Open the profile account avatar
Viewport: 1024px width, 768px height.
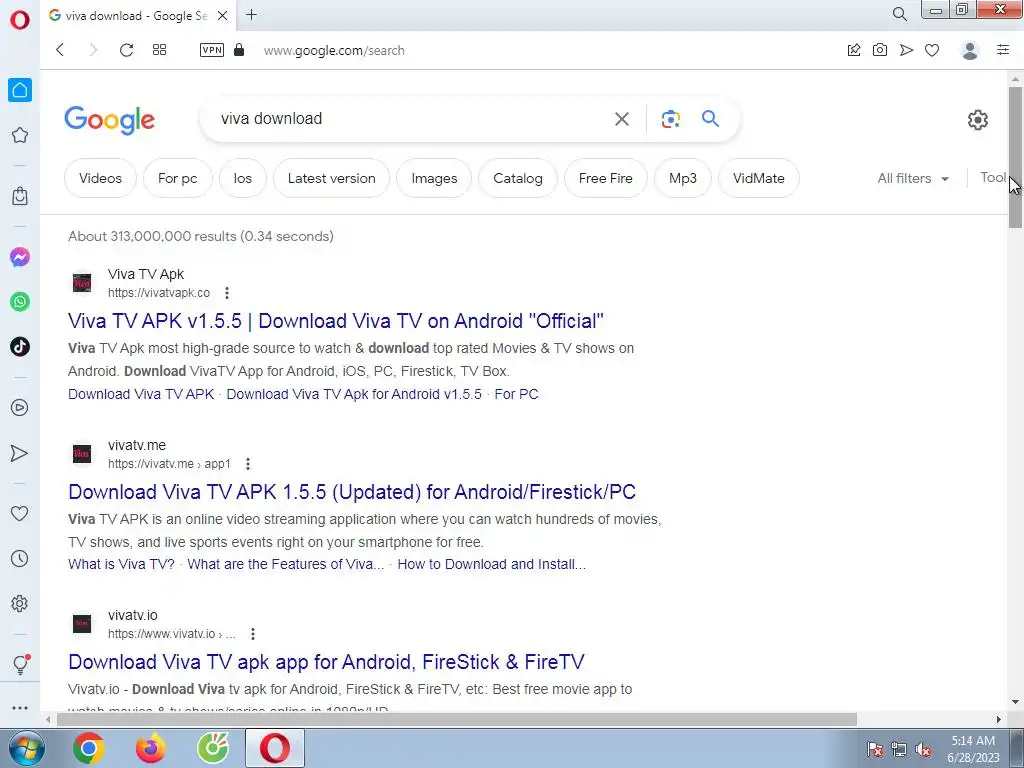click(970, 50)
